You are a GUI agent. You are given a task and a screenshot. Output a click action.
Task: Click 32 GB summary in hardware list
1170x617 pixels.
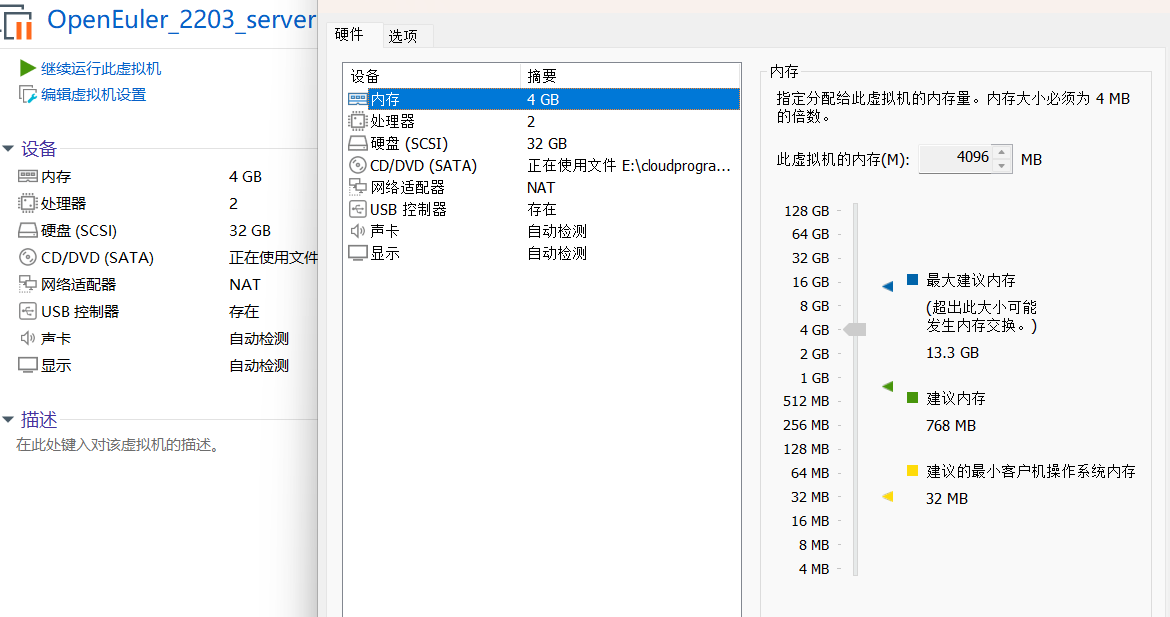pyautogui.click(x=547, y=143)
